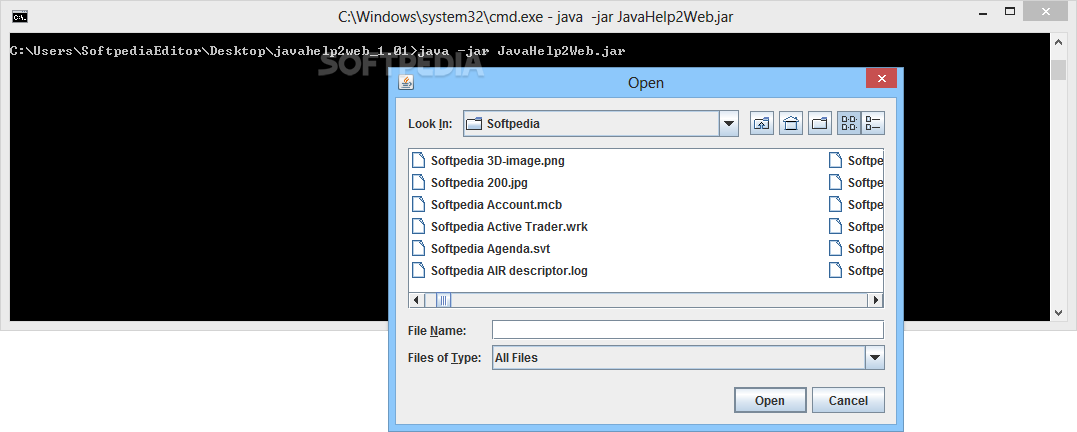This screenshot has width=1077, height=432.
Task: Open the All Files type combo box
Action: click(688, 358)
